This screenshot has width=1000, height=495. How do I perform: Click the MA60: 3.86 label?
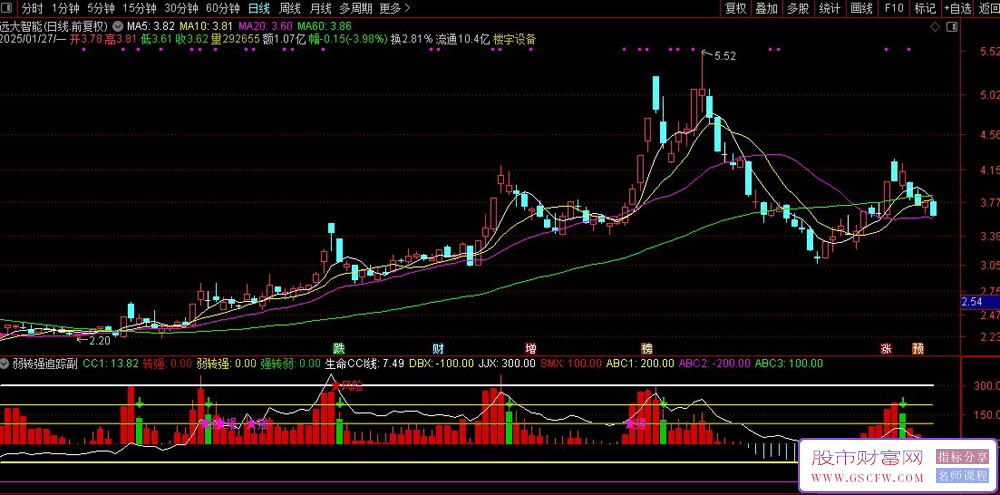coord(324,27)
